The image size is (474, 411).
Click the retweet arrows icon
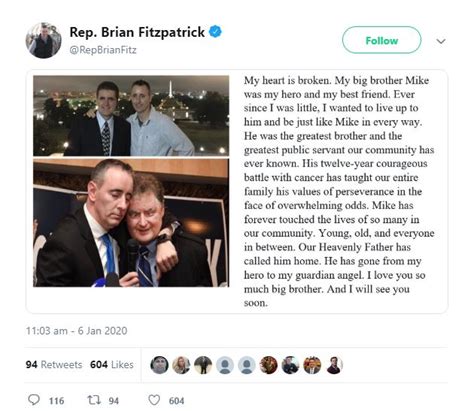(94, 400)
